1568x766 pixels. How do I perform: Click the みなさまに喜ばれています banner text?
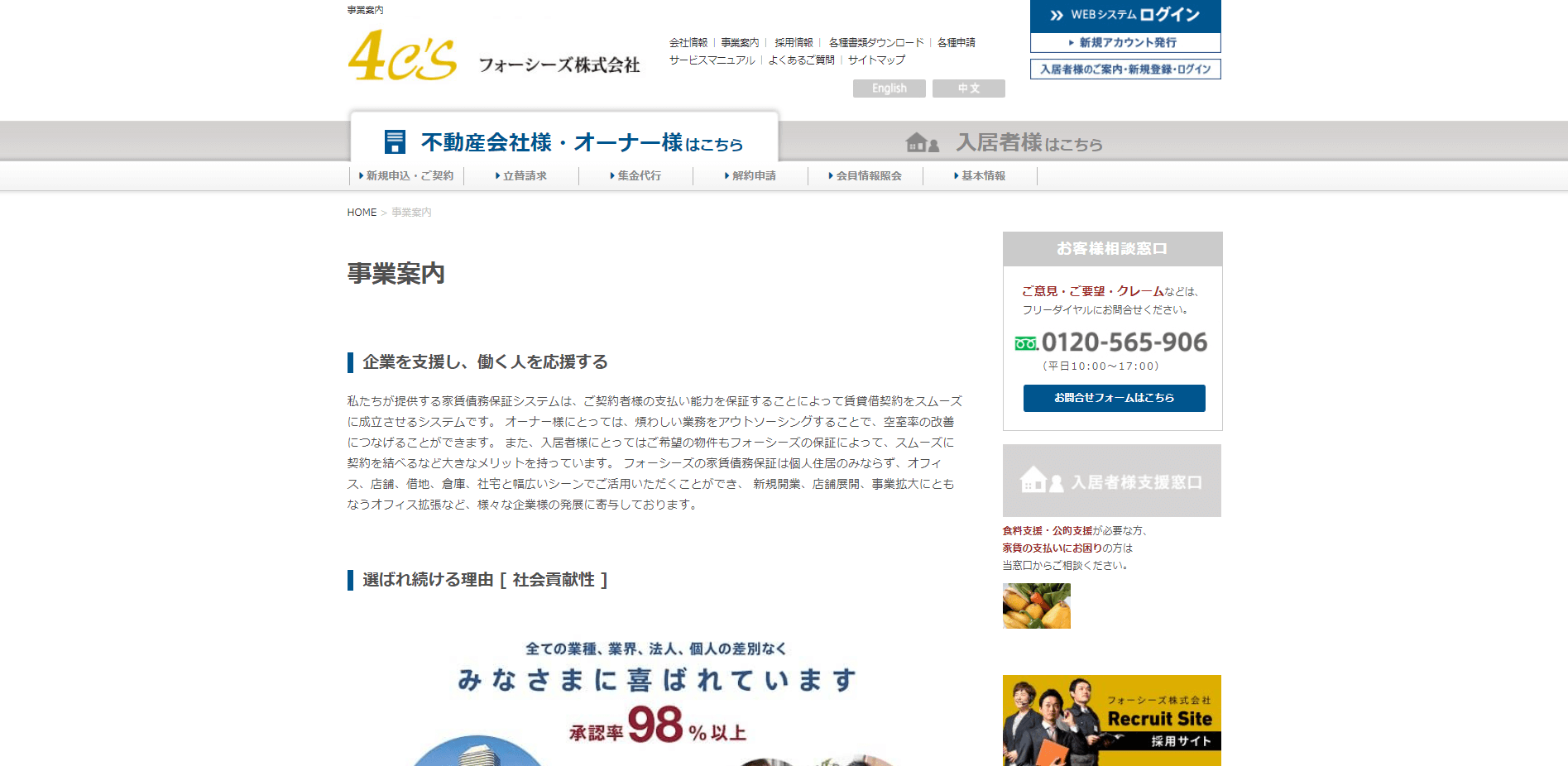click(x=657, y=680)
